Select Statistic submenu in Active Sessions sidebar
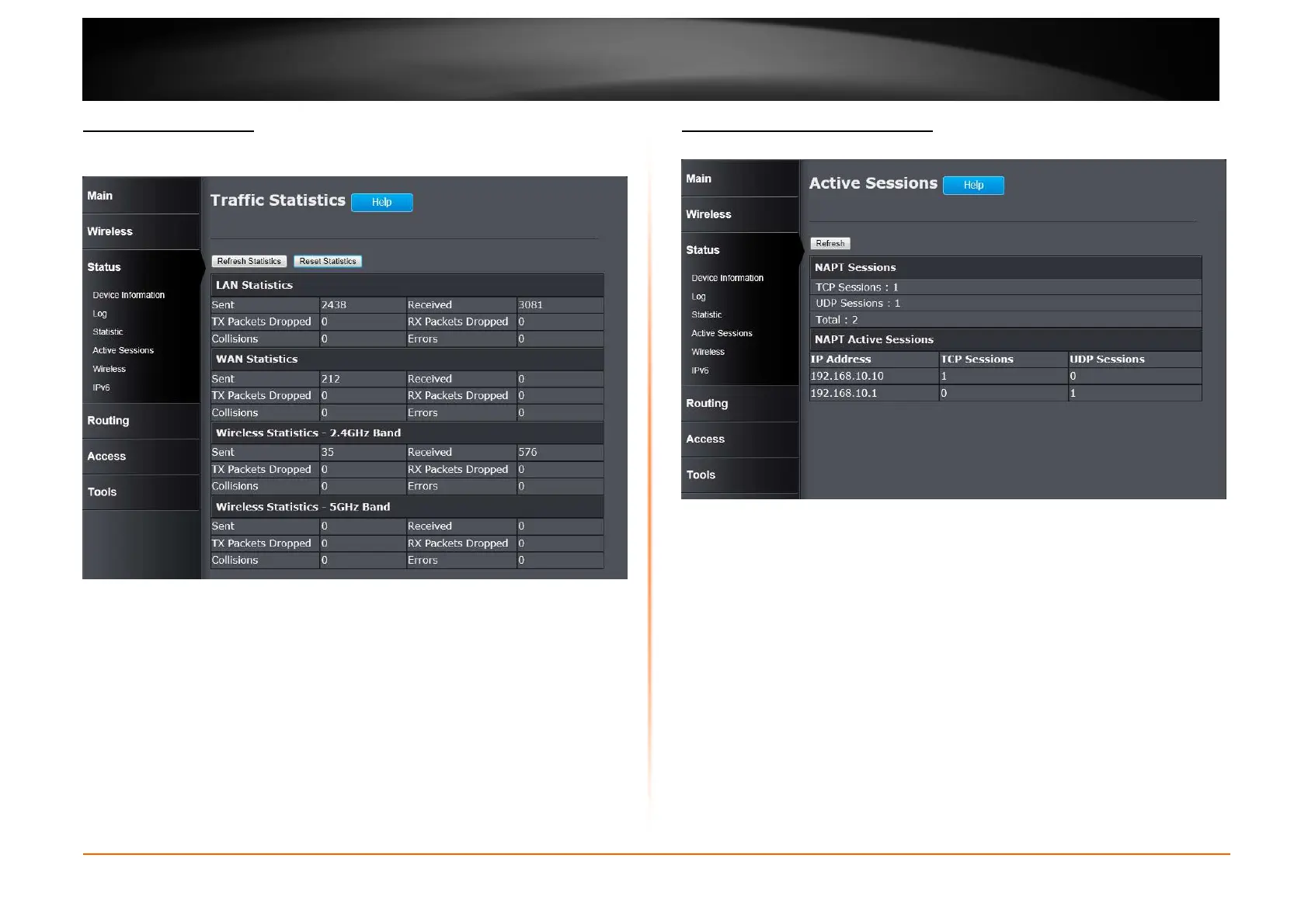This screenshot has height=924, width=1308. click(x=707, y=315)
